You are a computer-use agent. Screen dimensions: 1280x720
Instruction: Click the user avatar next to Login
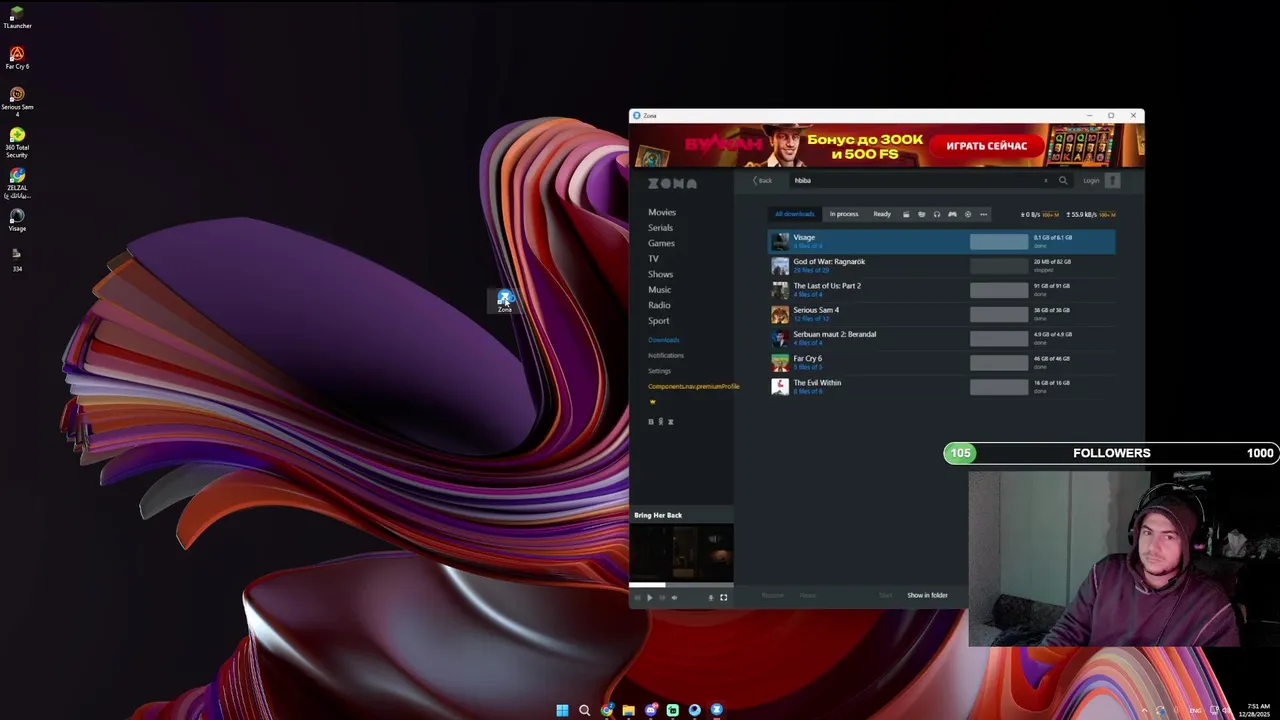coord(1113,181)
